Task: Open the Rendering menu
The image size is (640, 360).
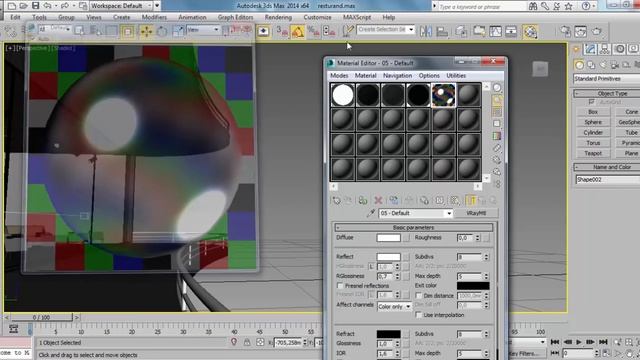Action: pos(278,18)
